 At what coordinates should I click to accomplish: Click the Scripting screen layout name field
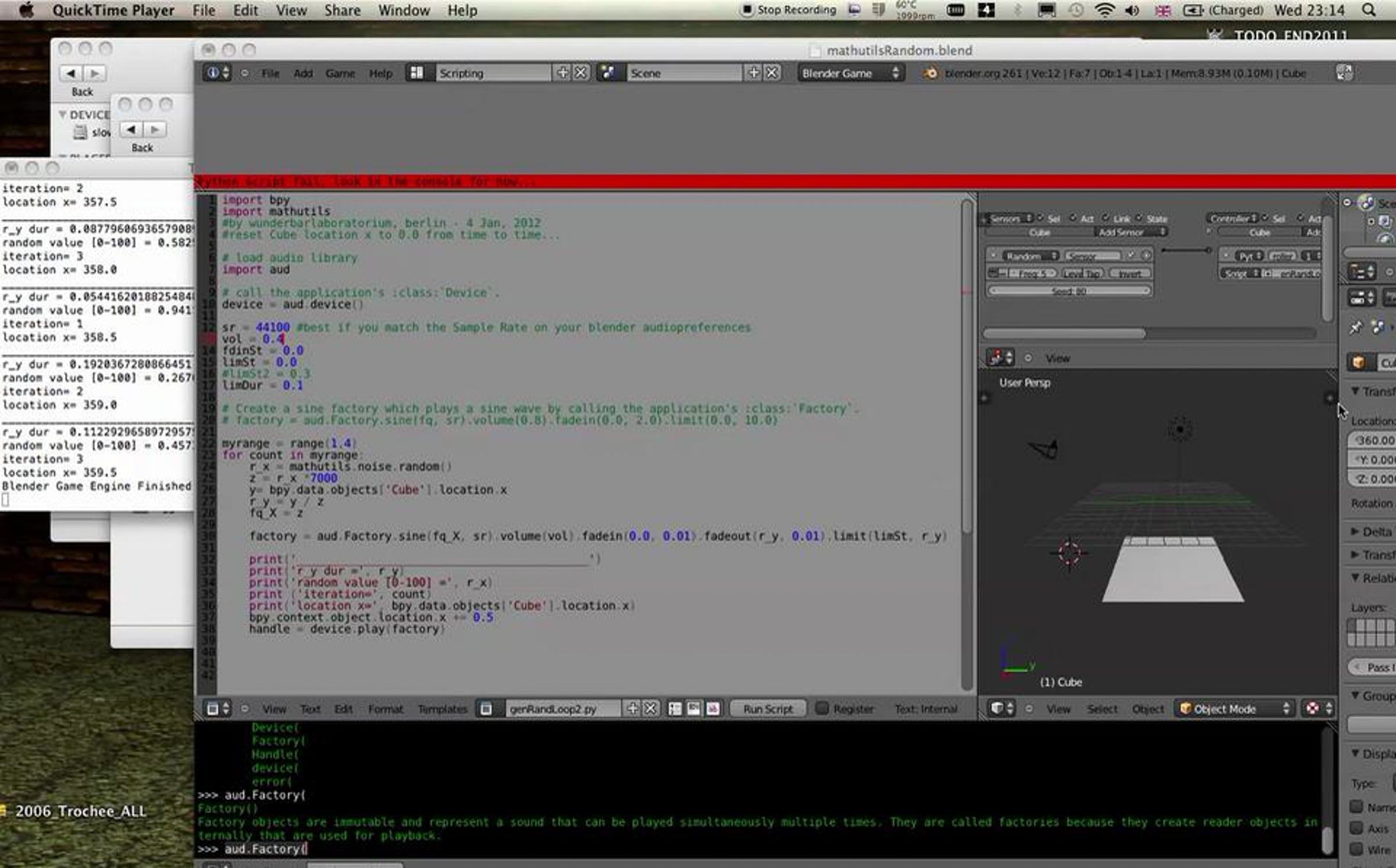(x=492, y=73)
